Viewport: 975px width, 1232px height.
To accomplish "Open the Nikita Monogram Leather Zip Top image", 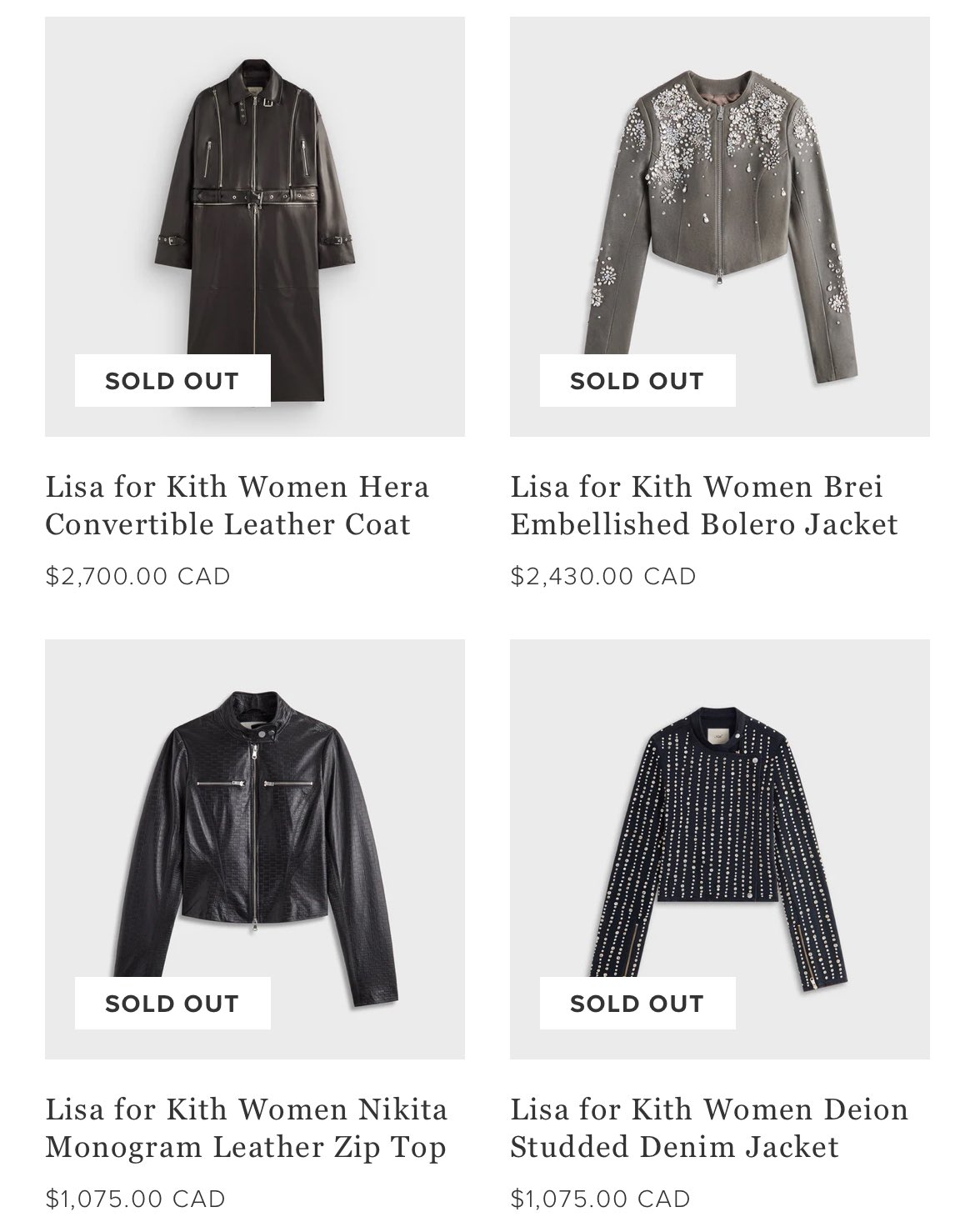I will [x=254, y=842].
